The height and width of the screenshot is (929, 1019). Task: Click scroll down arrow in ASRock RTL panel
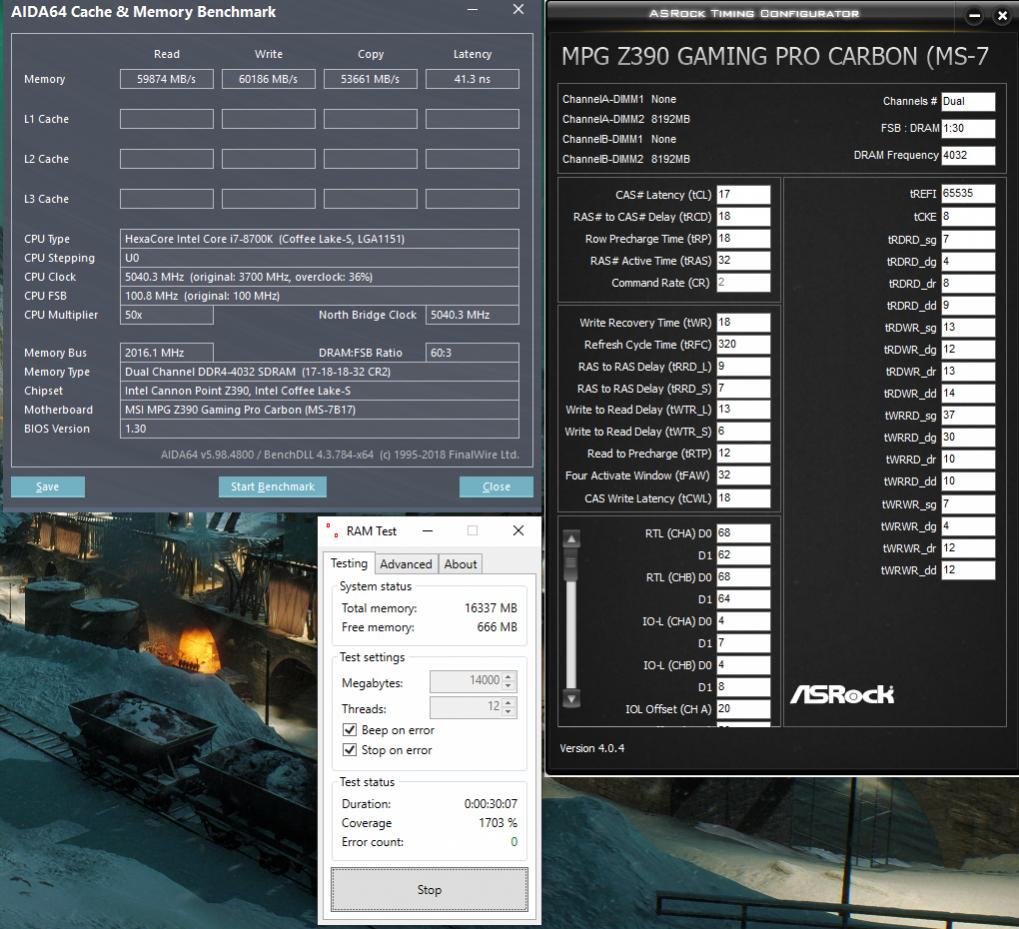click(x=571, y=699)
